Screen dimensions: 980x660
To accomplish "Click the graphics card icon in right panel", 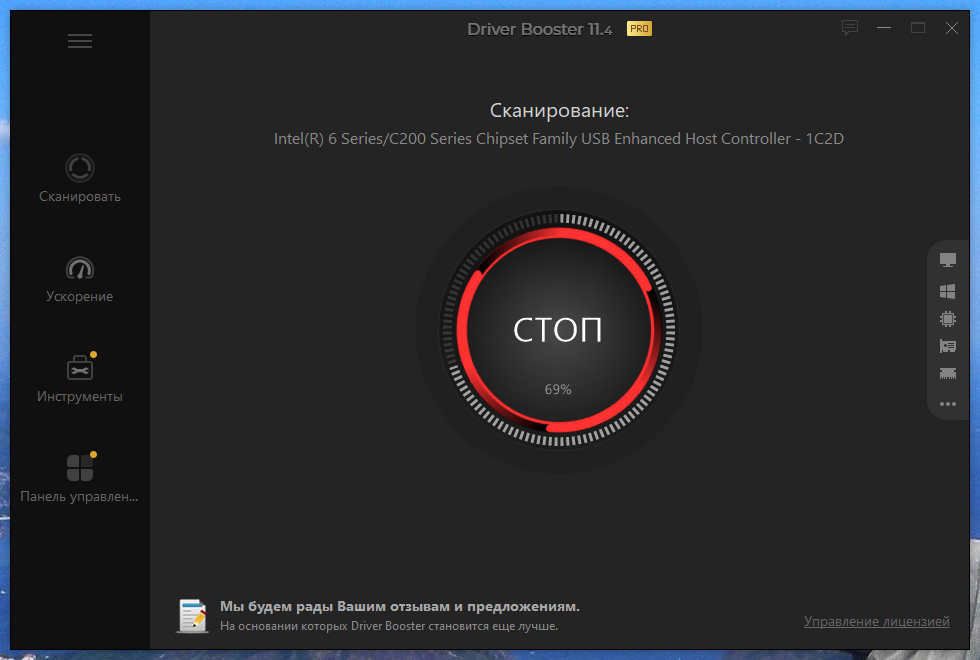I will pos(948,346).
